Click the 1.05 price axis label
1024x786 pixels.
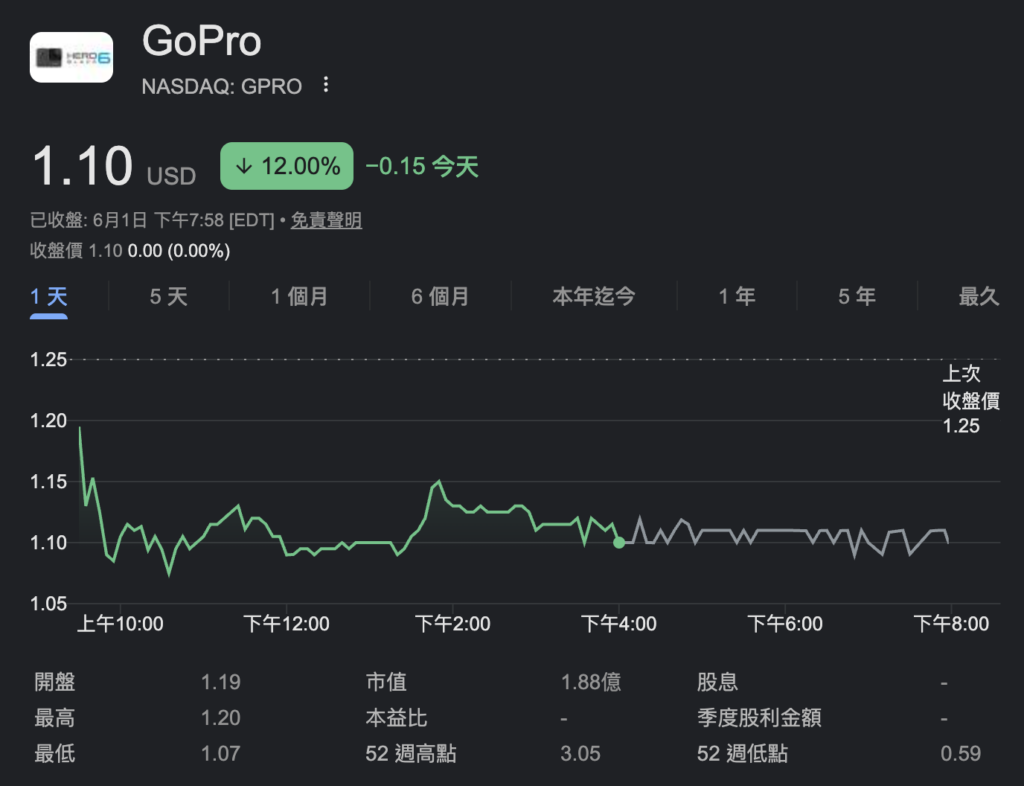(48, 603)
